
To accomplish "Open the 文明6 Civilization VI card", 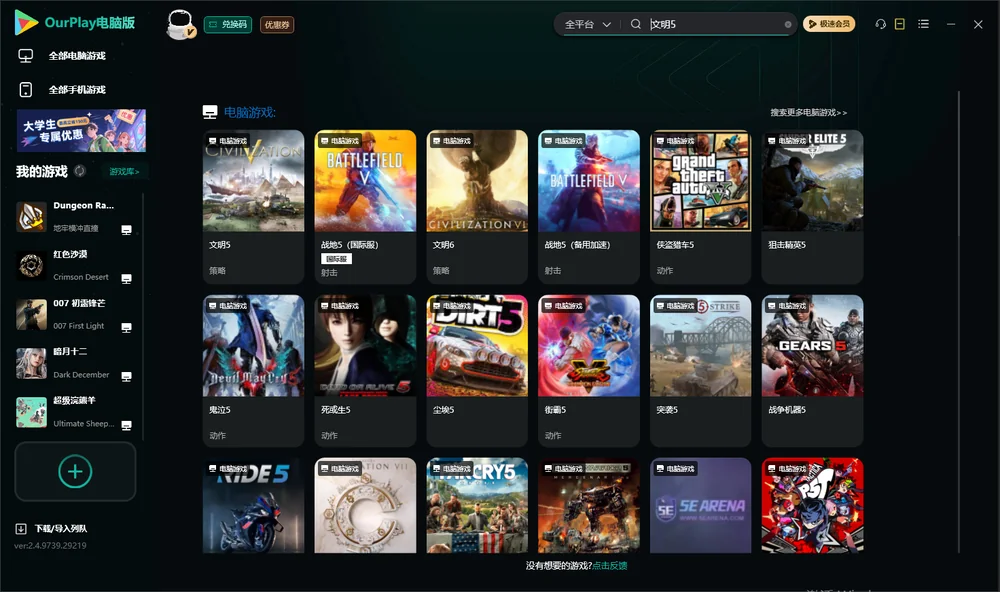I will pos(477,207).
